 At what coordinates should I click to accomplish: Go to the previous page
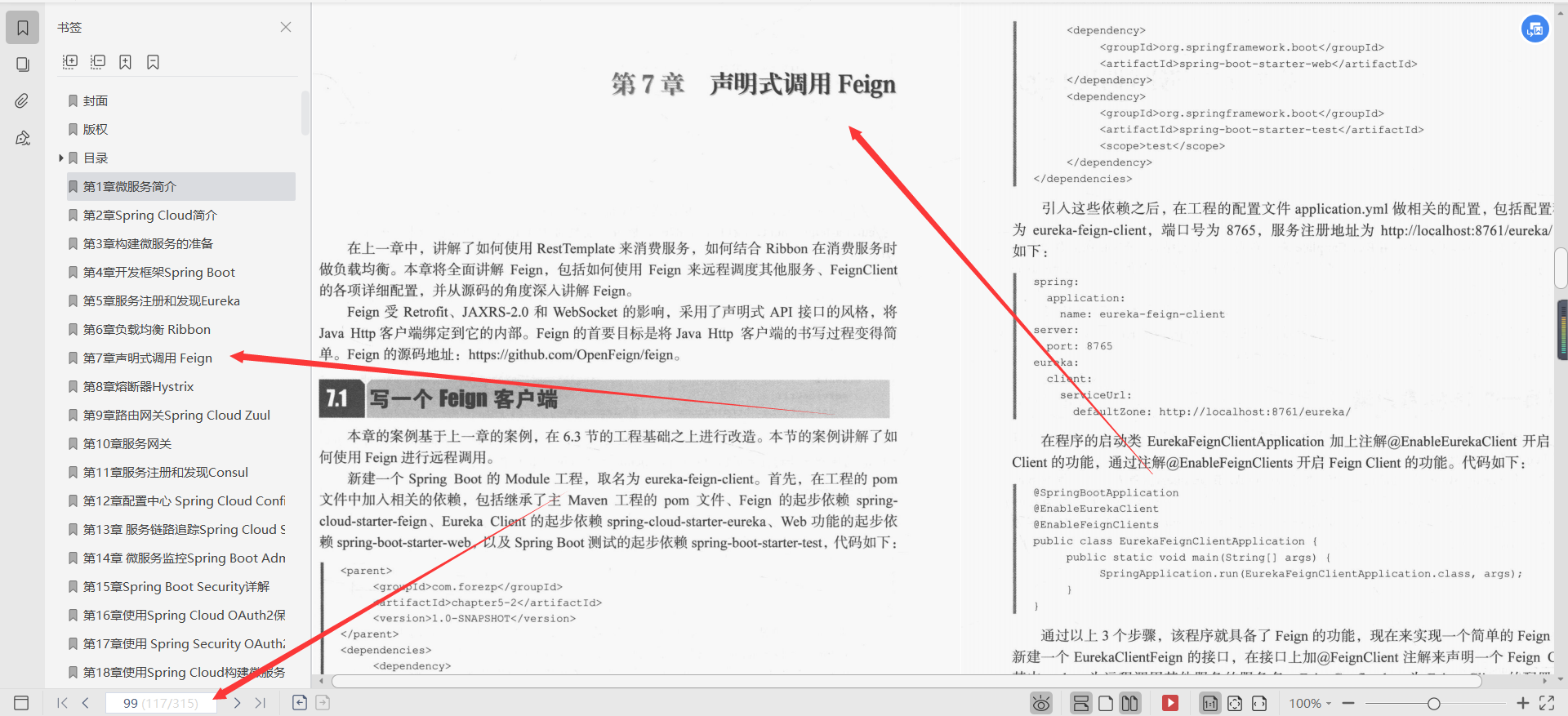point(85,703)
